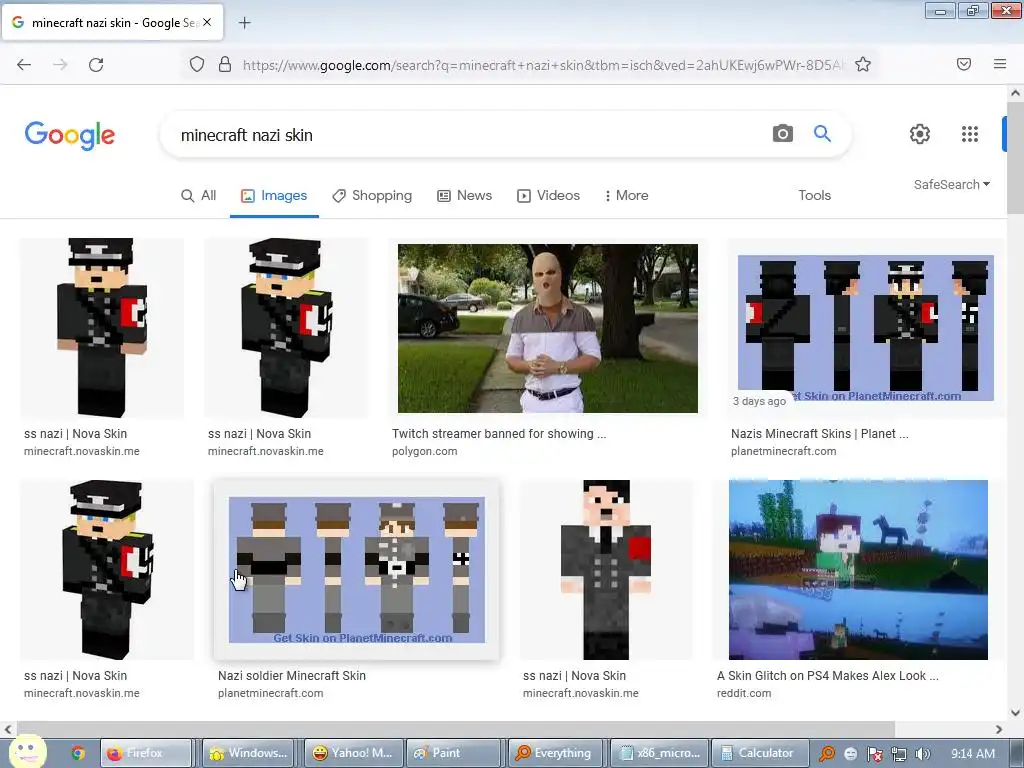
Task: Click the tracking protection shield icon
Action: (197, 64)
